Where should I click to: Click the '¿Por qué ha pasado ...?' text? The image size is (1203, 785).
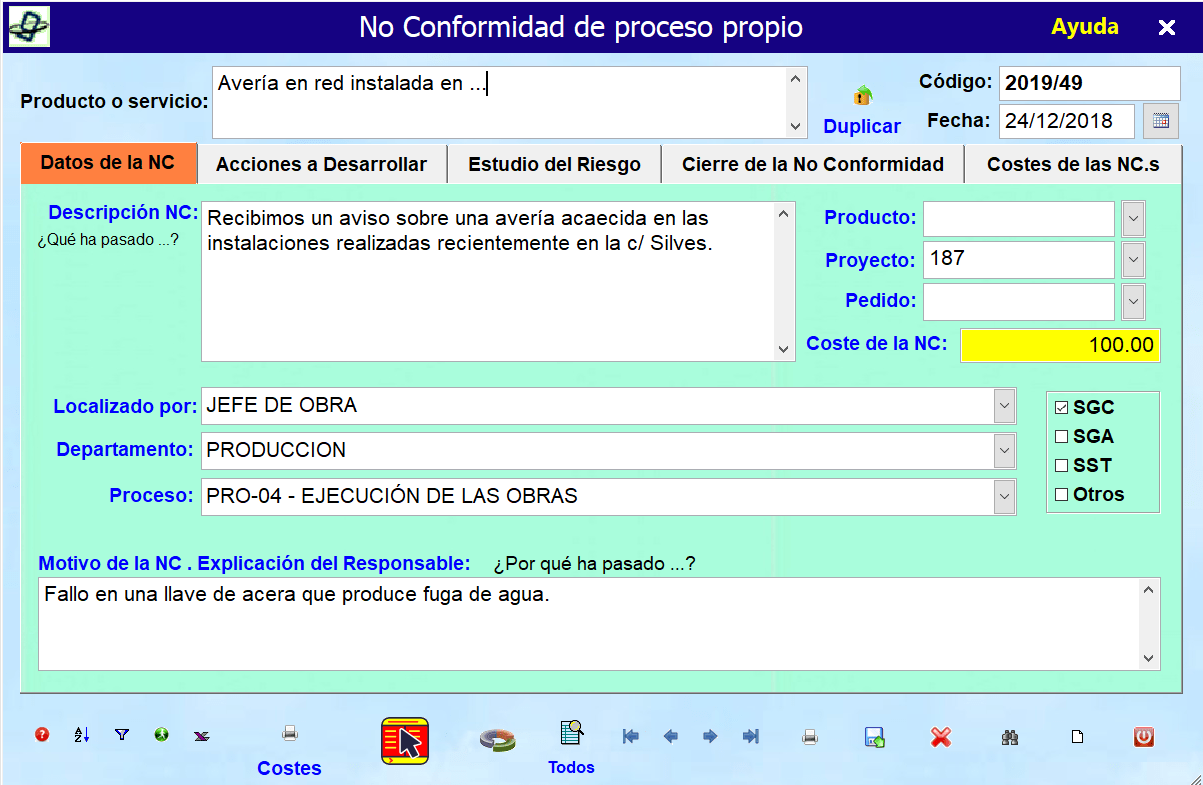(594, 564)
